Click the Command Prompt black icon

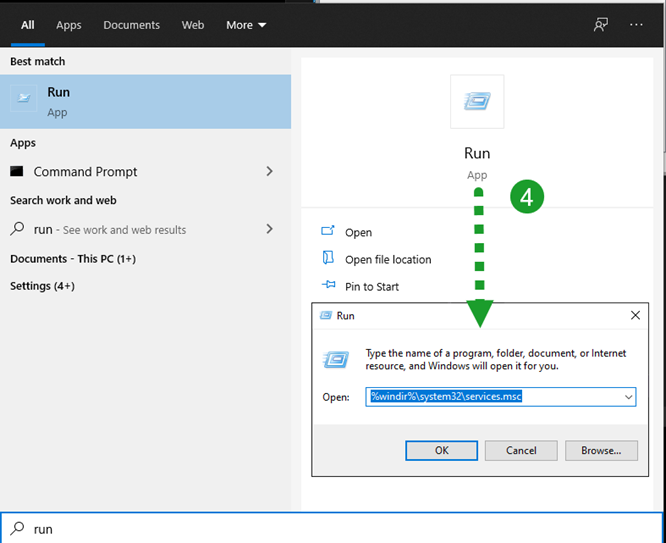point(17,171)
